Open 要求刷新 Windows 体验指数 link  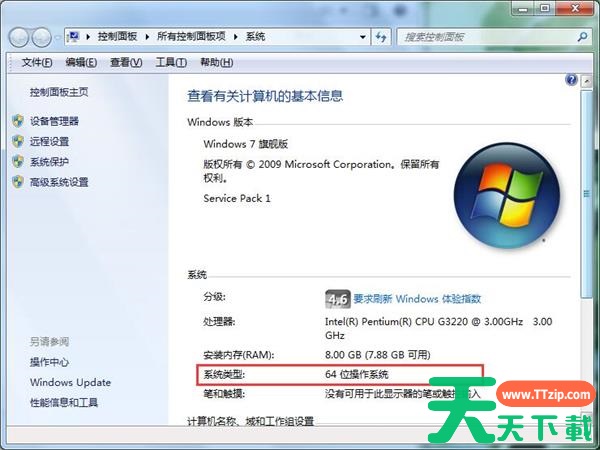(x=417, y=298)
